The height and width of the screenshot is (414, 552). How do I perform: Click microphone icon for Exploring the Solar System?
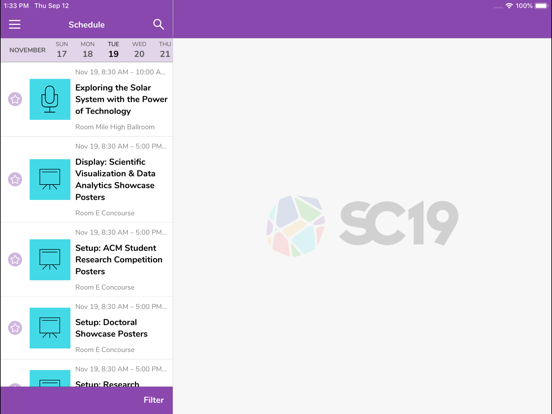[x=50, y=99]
